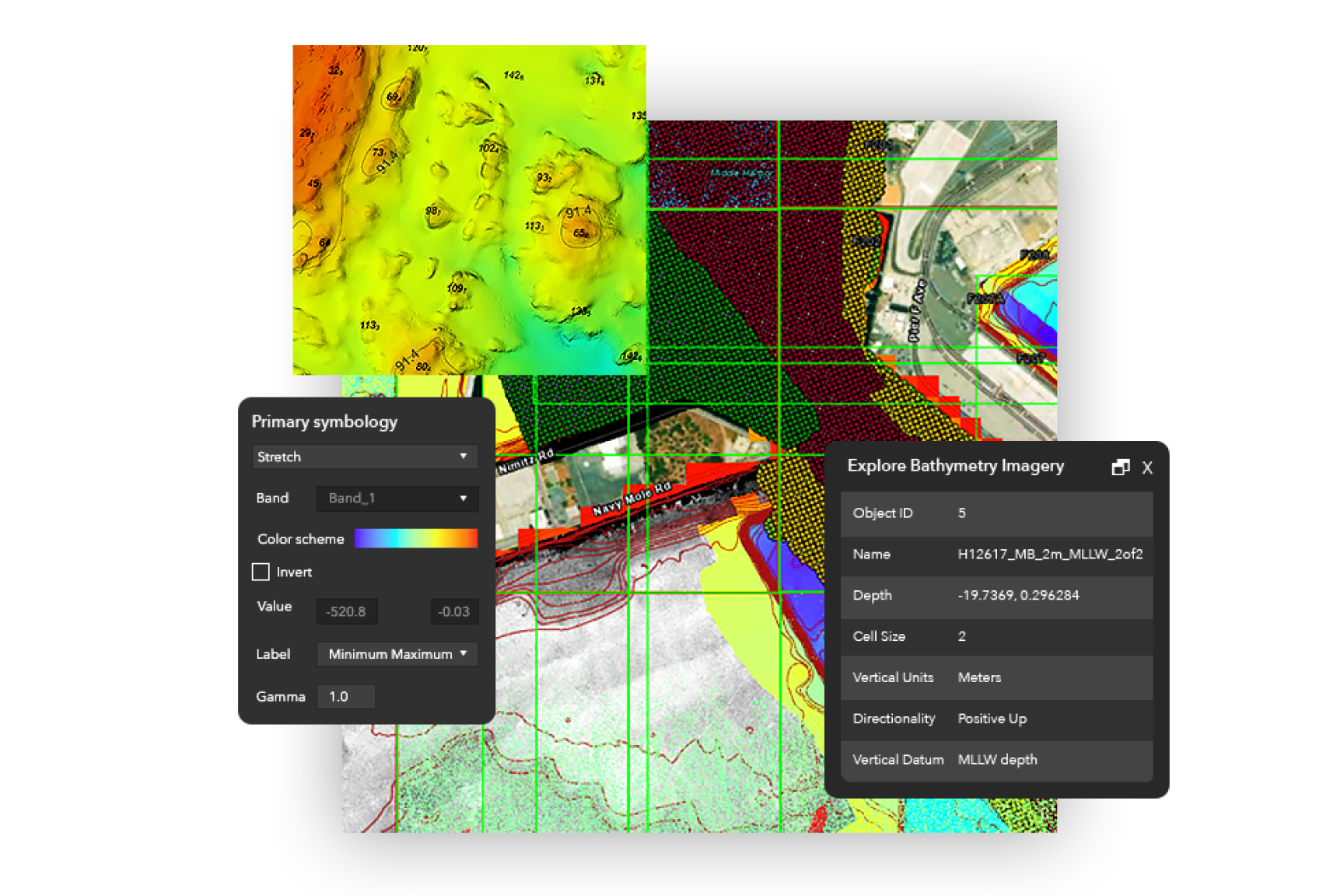Click the 91.4 depth contour label in bathymetry inset
The height and width of the screenshot is (896, 1344).
[578, 212]
